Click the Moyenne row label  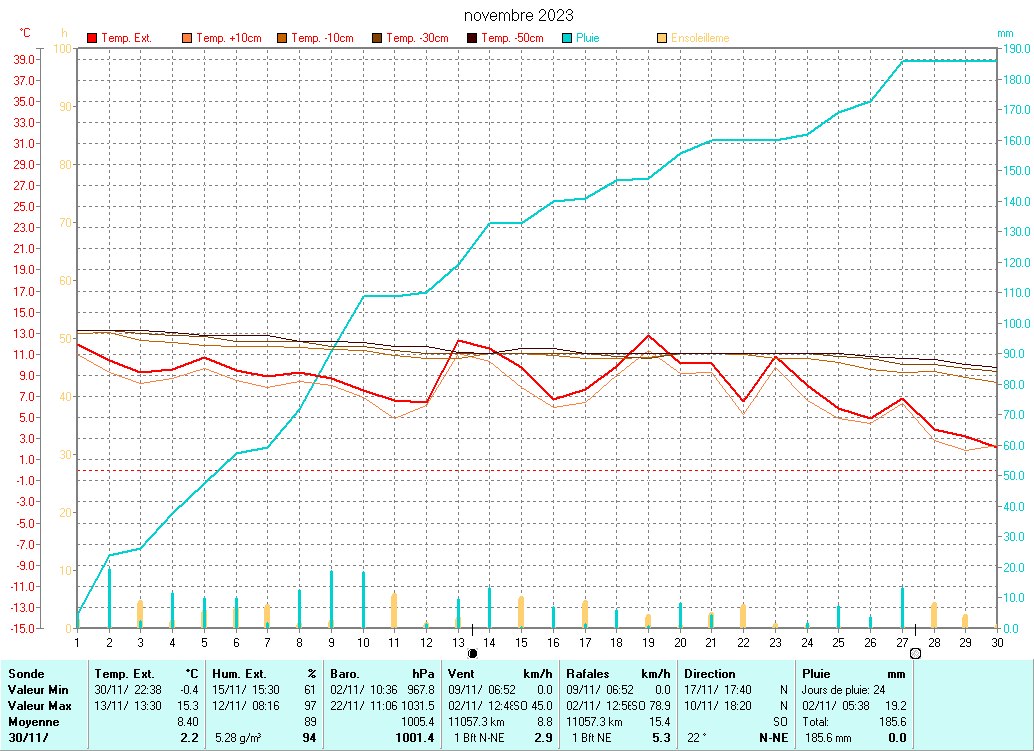pyautogui.click(x=33, y=722)
